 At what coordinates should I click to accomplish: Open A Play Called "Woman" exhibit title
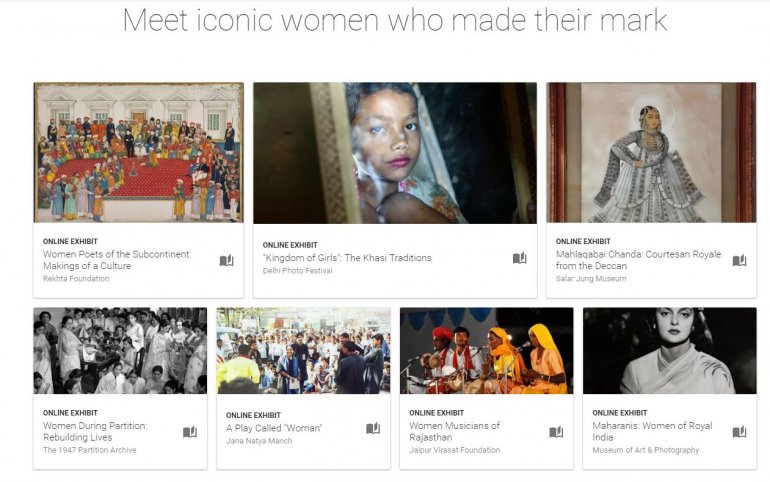[274, 428]
